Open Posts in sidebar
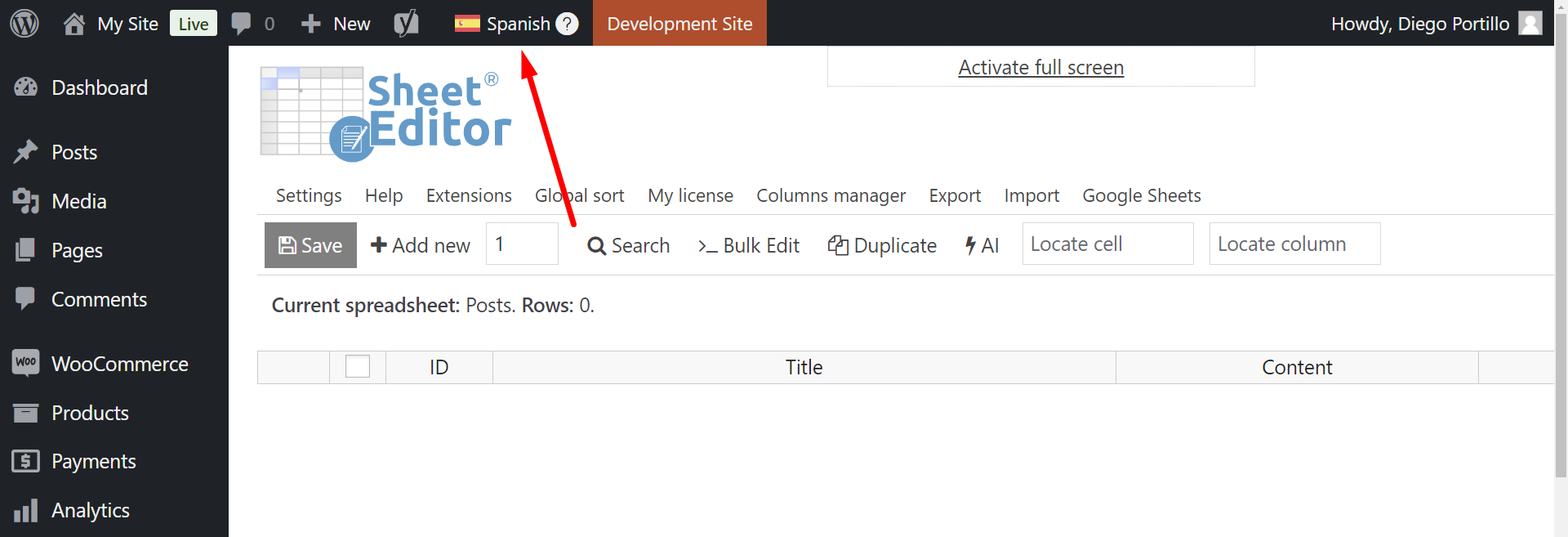Image resolution: width=1568 pixels, height=537 pixels. click(x=74, y=152)
